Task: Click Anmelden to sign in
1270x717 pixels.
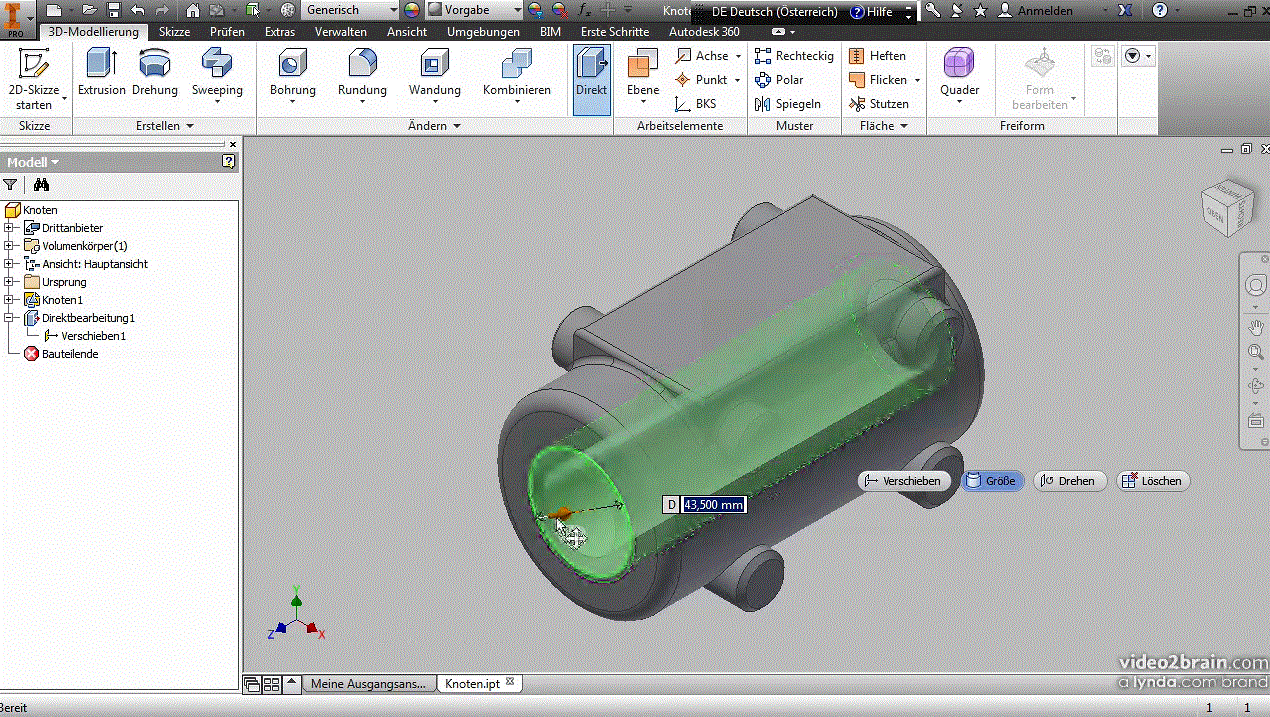Action: (x=1036, y=11)
